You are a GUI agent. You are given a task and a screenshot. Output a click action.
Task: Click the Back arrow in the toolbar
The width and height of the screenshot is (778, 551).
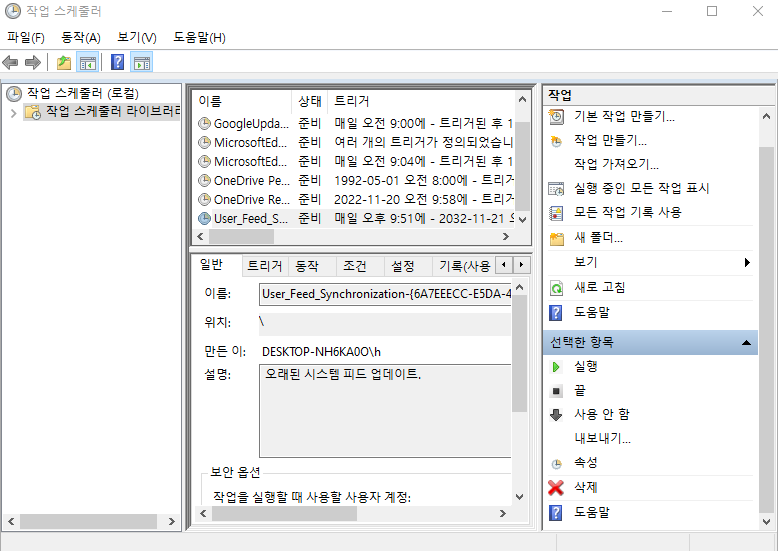coord(11,63)
